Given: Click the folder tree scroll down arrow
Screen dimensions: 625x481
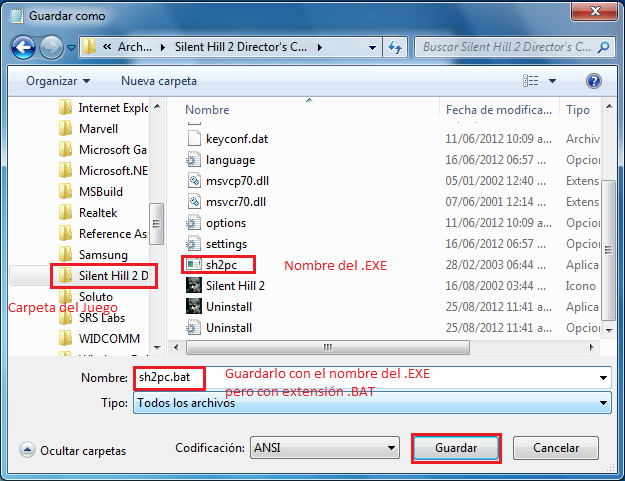Looking at the screenshot, I should click(157, 347).
